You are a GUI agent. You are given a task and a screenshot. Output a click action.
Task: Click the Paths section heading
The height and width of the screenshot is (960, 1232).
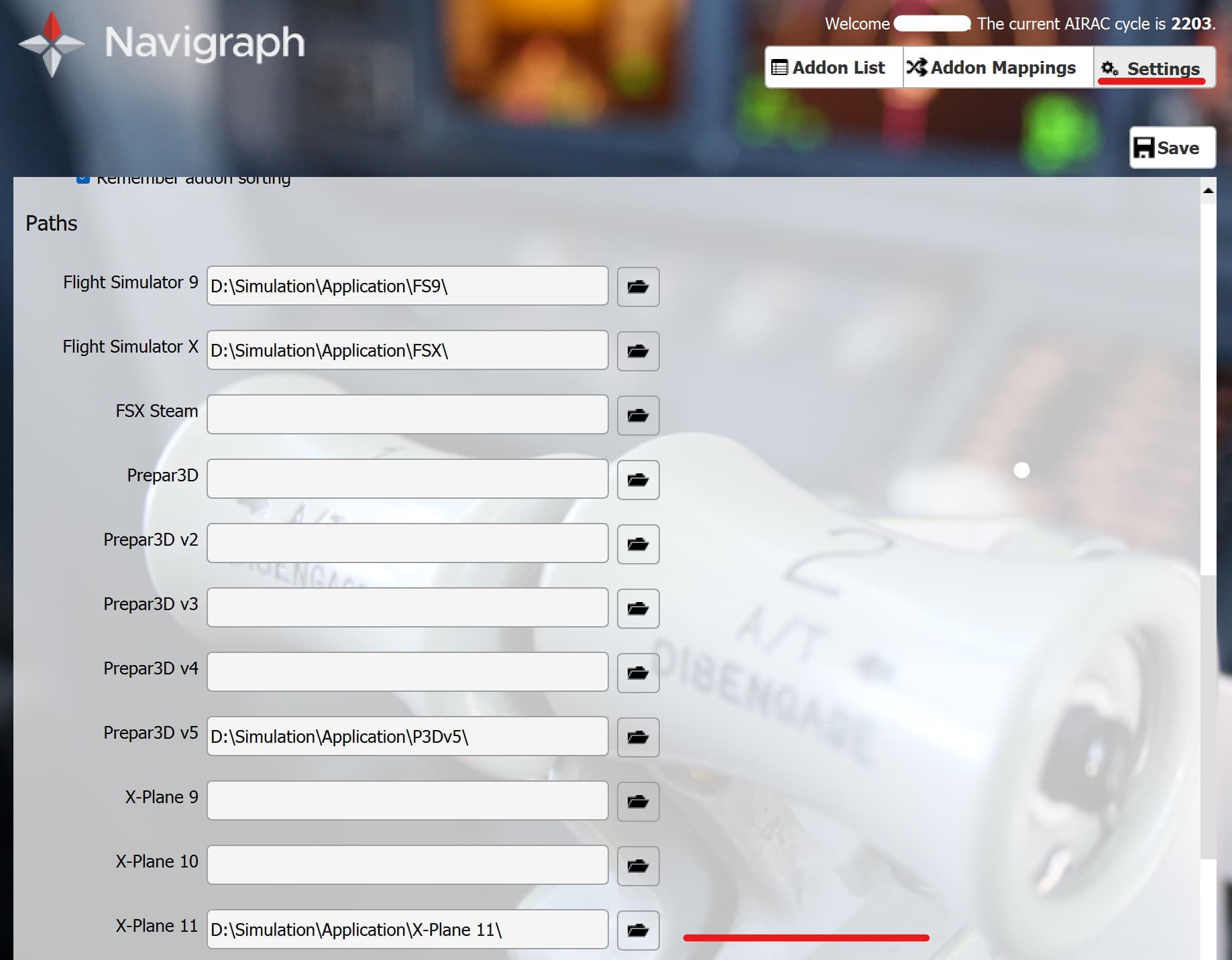(x=52, y=223)
